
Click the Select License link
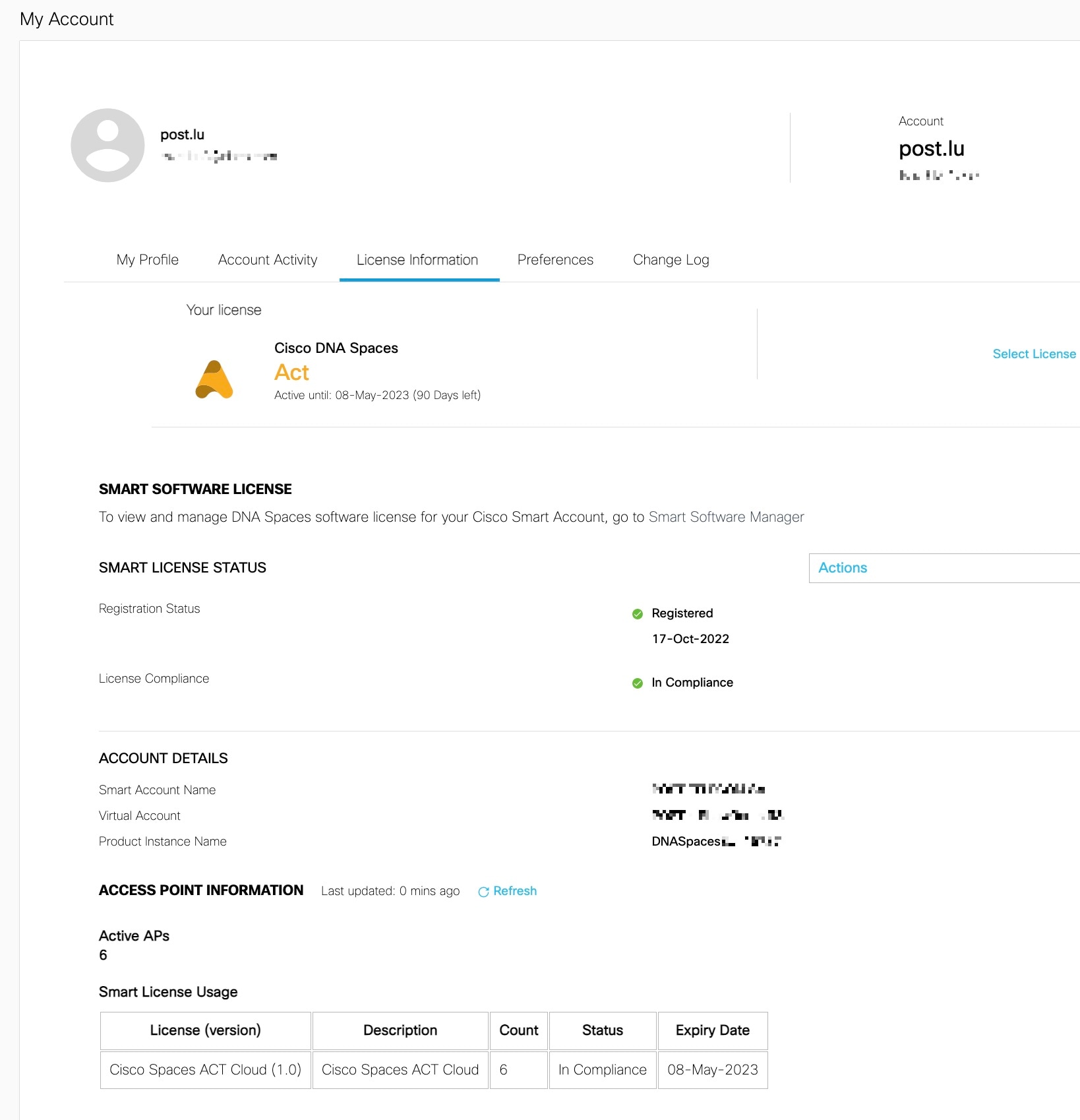pos(1034,354)
